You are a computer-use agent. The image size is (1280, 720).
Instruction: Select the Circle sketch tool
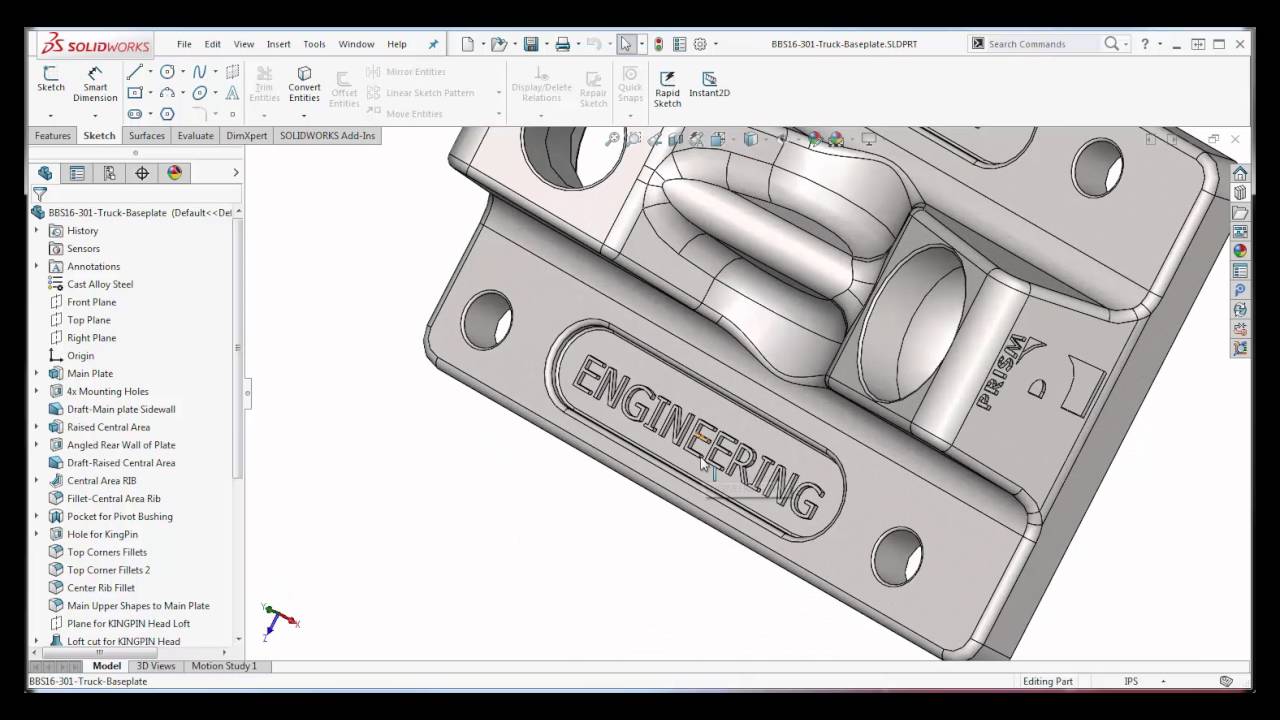tap(167, 72)
